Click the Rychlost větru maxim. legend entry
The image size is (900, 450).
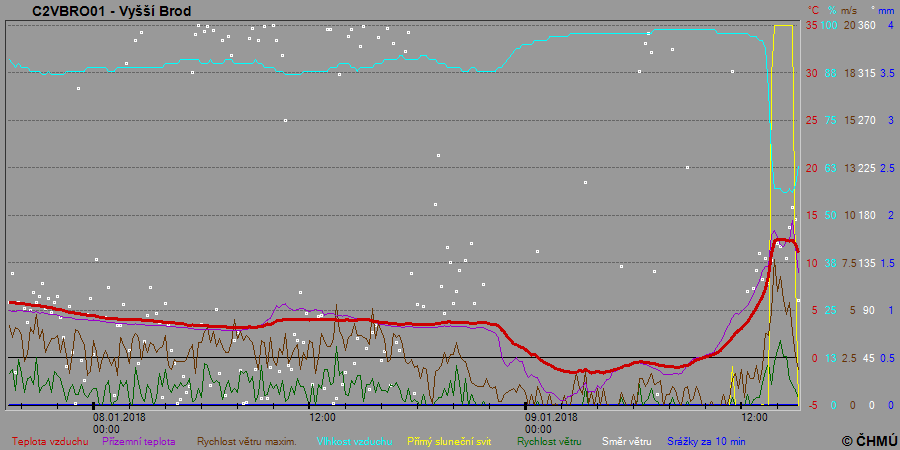point(246,440)
